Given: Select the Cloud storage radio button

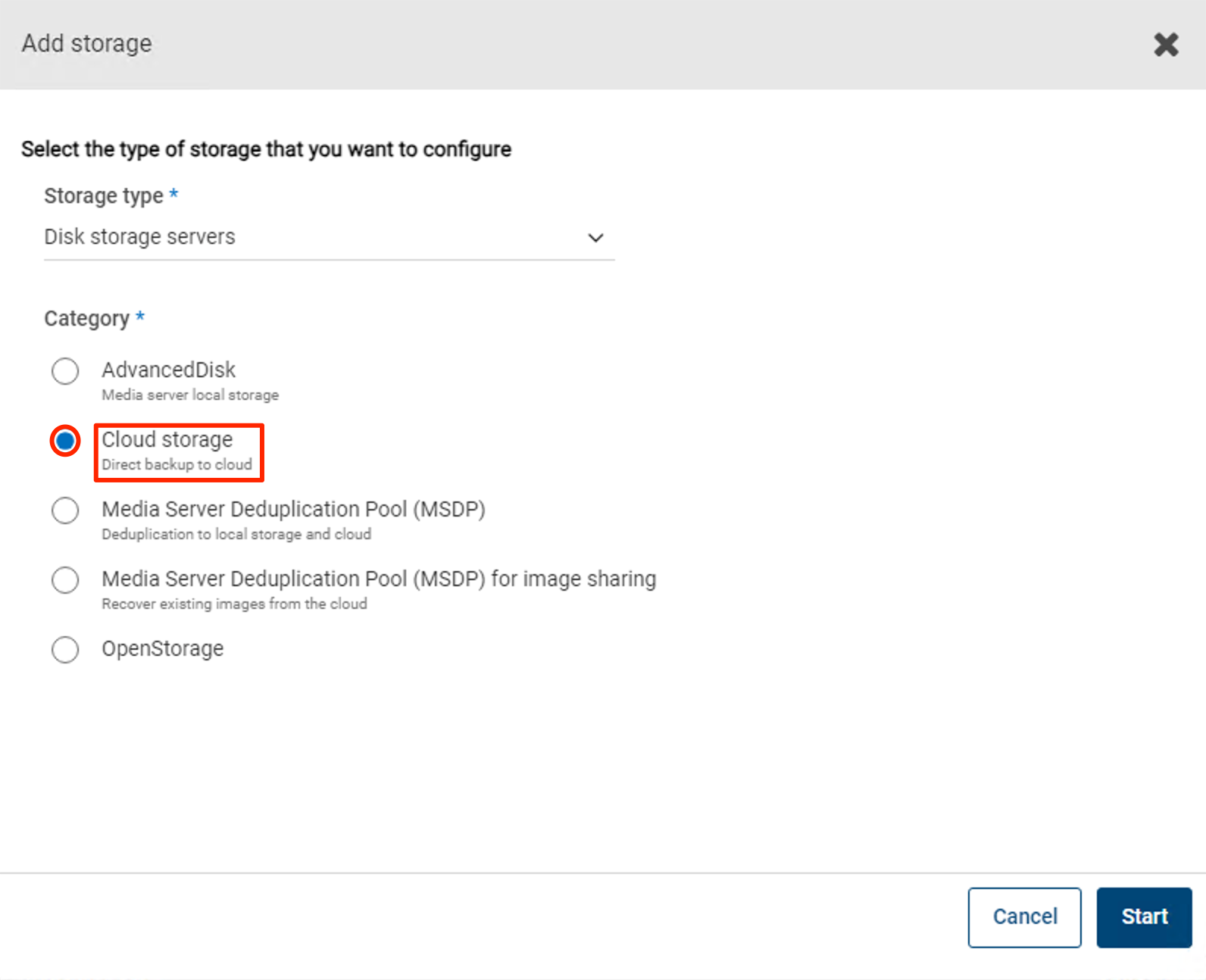Looking at the screenshot, I should [x=65, y=441].
